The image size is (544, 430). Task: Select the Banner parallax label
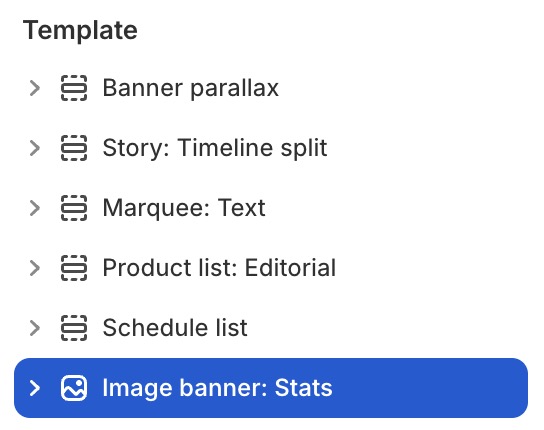(x=190, y=88)
